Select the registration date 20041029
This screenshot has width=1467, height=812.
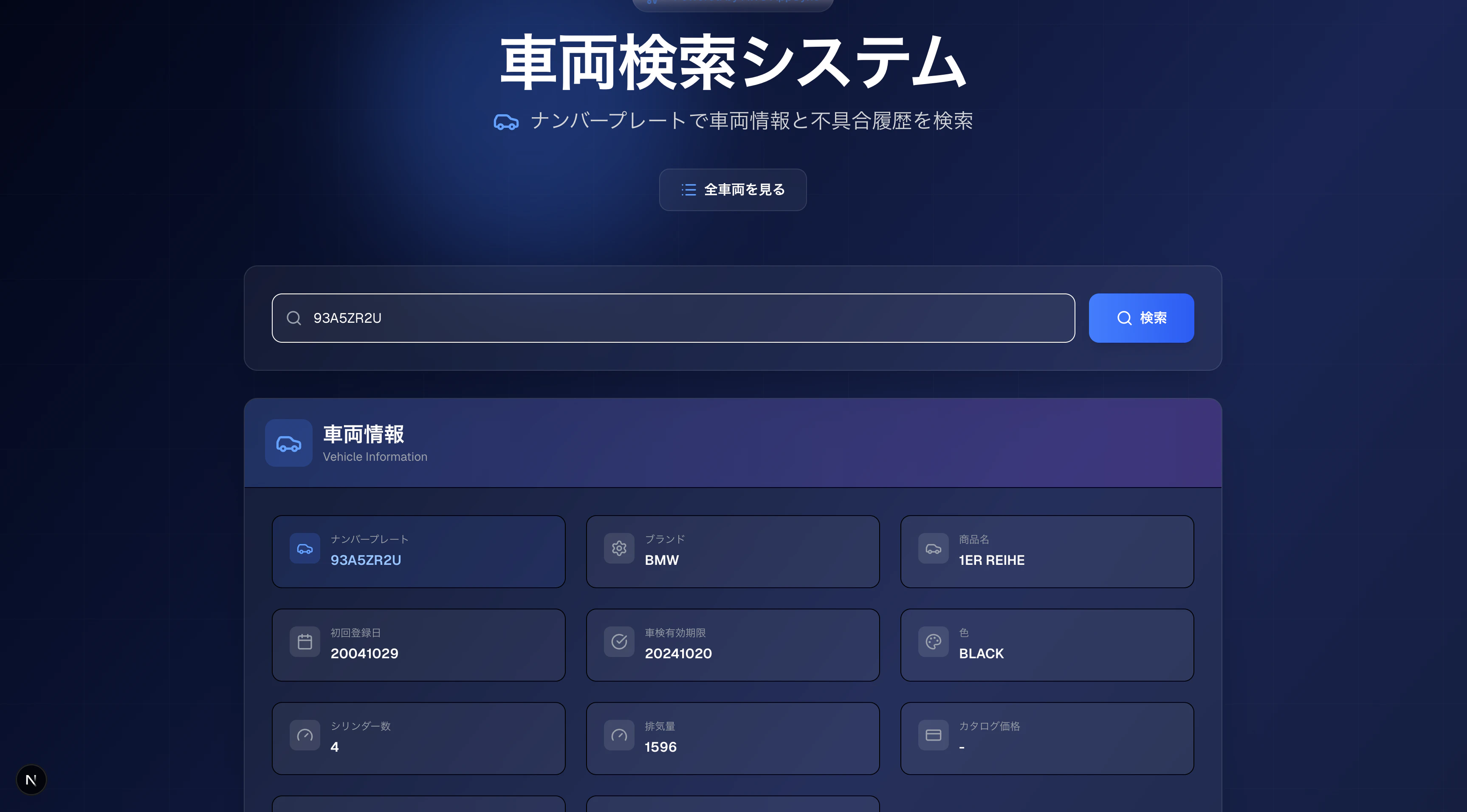pos(364,654)
